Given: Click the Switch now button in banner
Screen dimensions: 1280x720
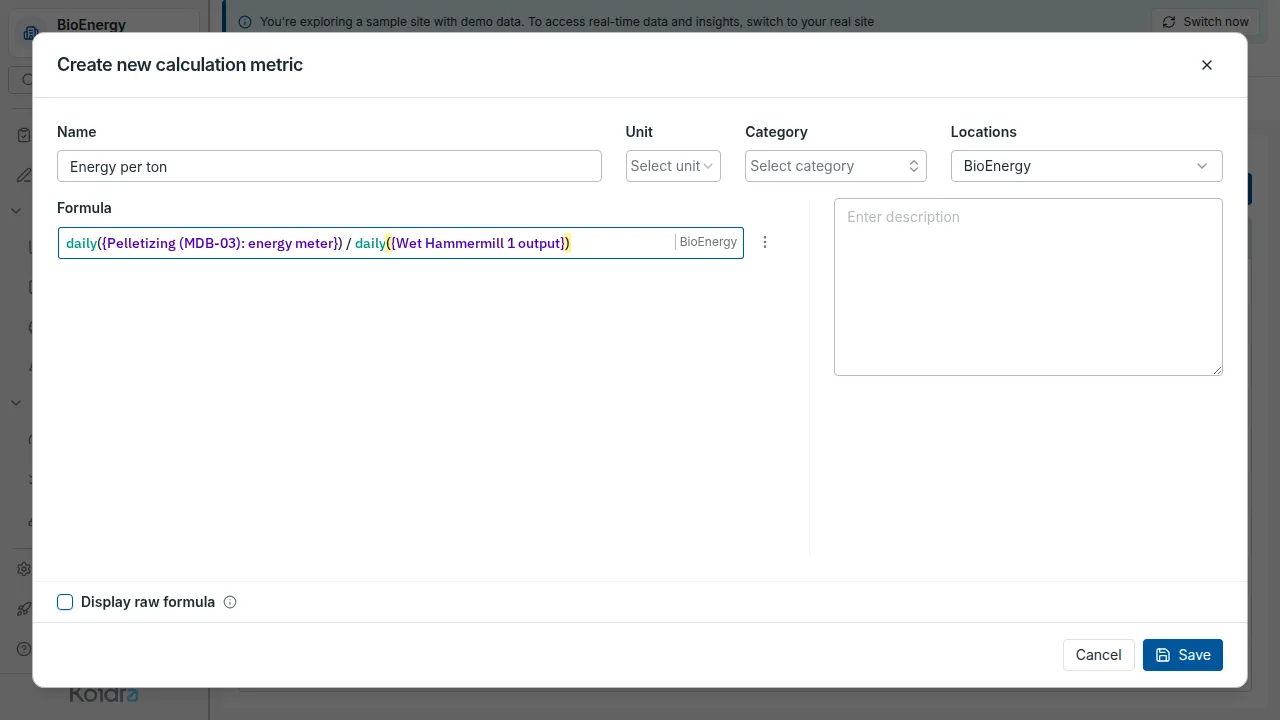Looking at the screenshot, I should coord(1206,21).
